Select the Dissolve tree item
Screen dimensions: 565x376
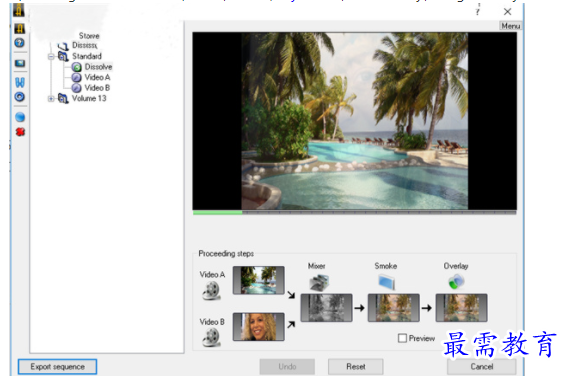[x=98, y=67]
